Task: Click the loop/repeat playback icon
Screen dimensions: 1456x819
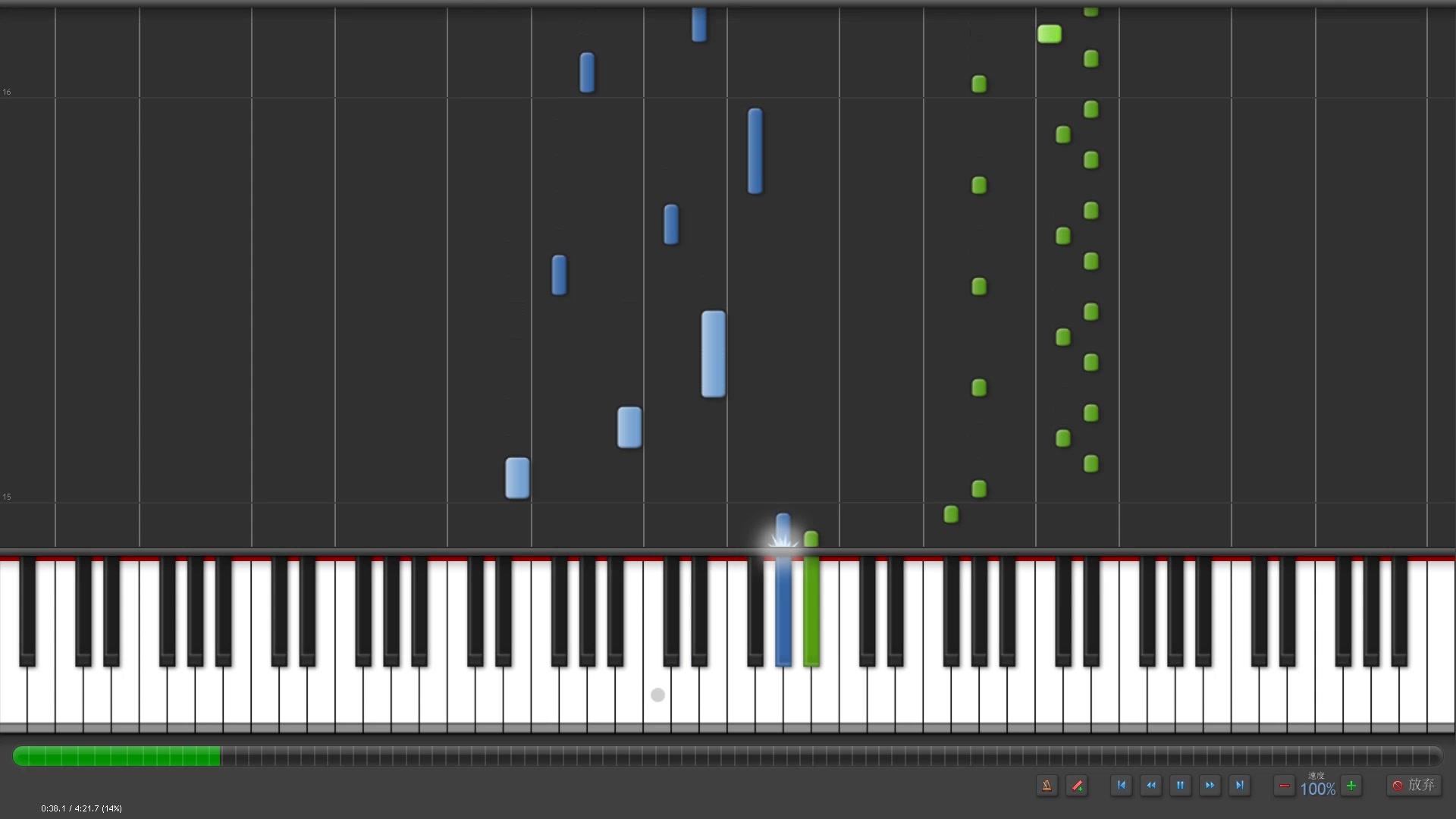Action: coord(1077,785)
